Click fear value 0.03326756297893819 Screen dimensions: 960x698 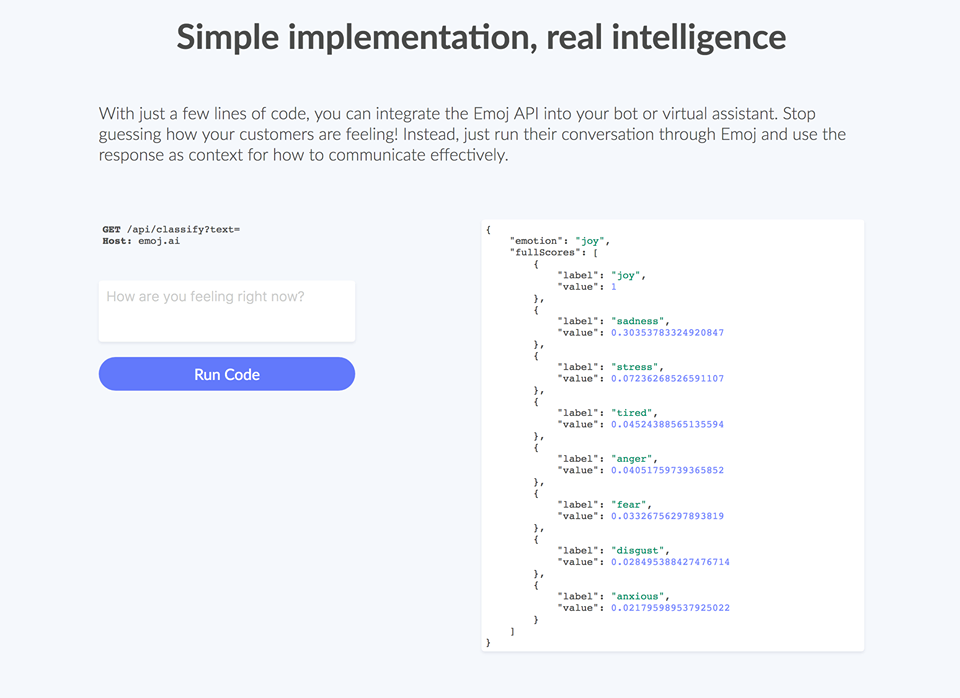[x=667, y=517]
